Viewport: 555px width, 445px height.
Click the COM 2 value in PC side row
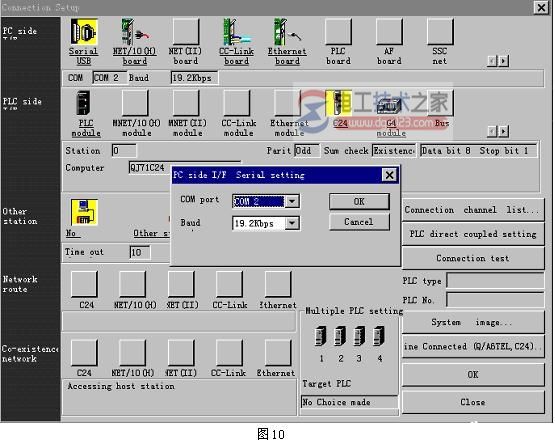[x=109, y=78]
